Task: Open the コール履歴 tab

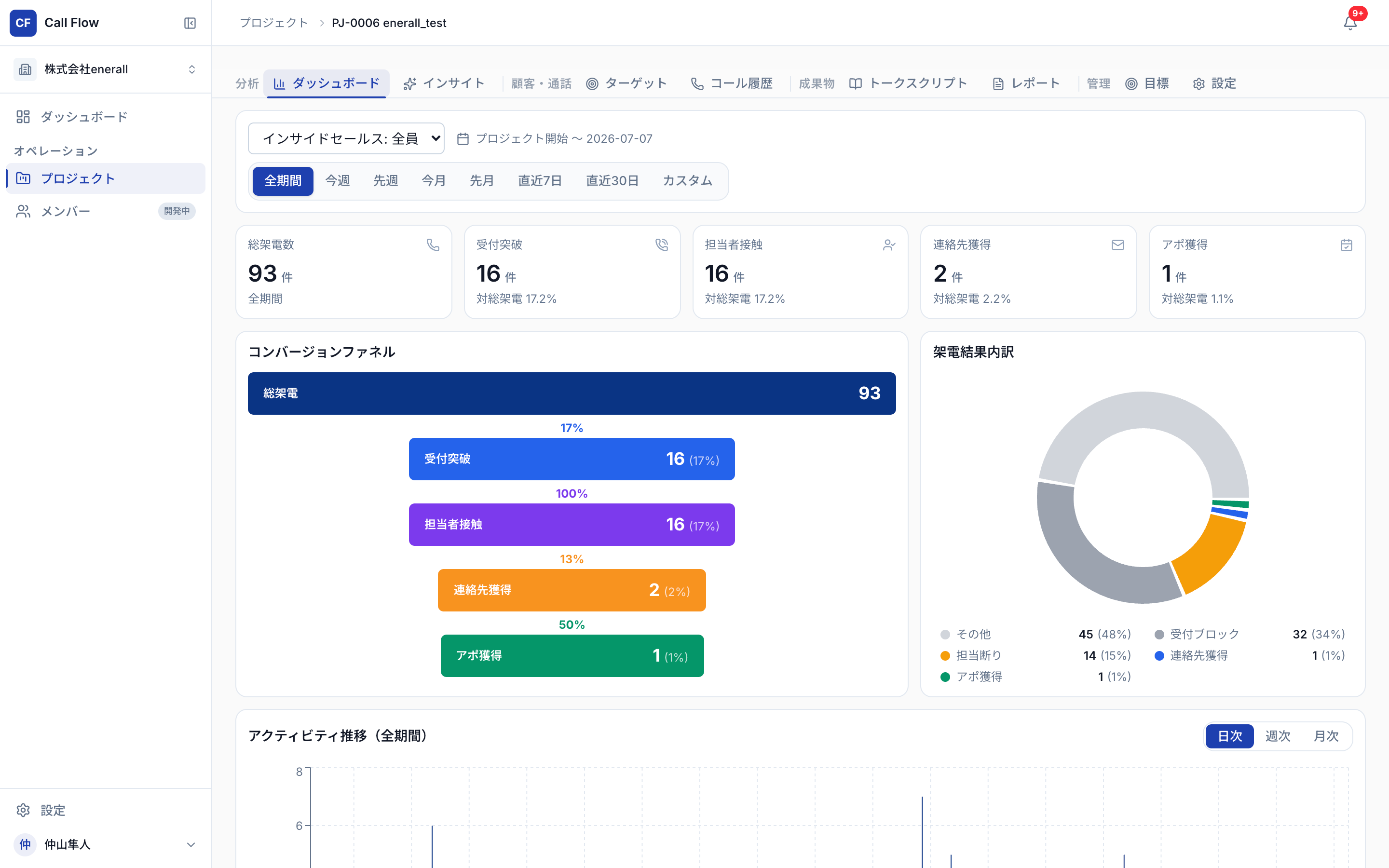Action: pyautogui.click(x=732, y=83)
